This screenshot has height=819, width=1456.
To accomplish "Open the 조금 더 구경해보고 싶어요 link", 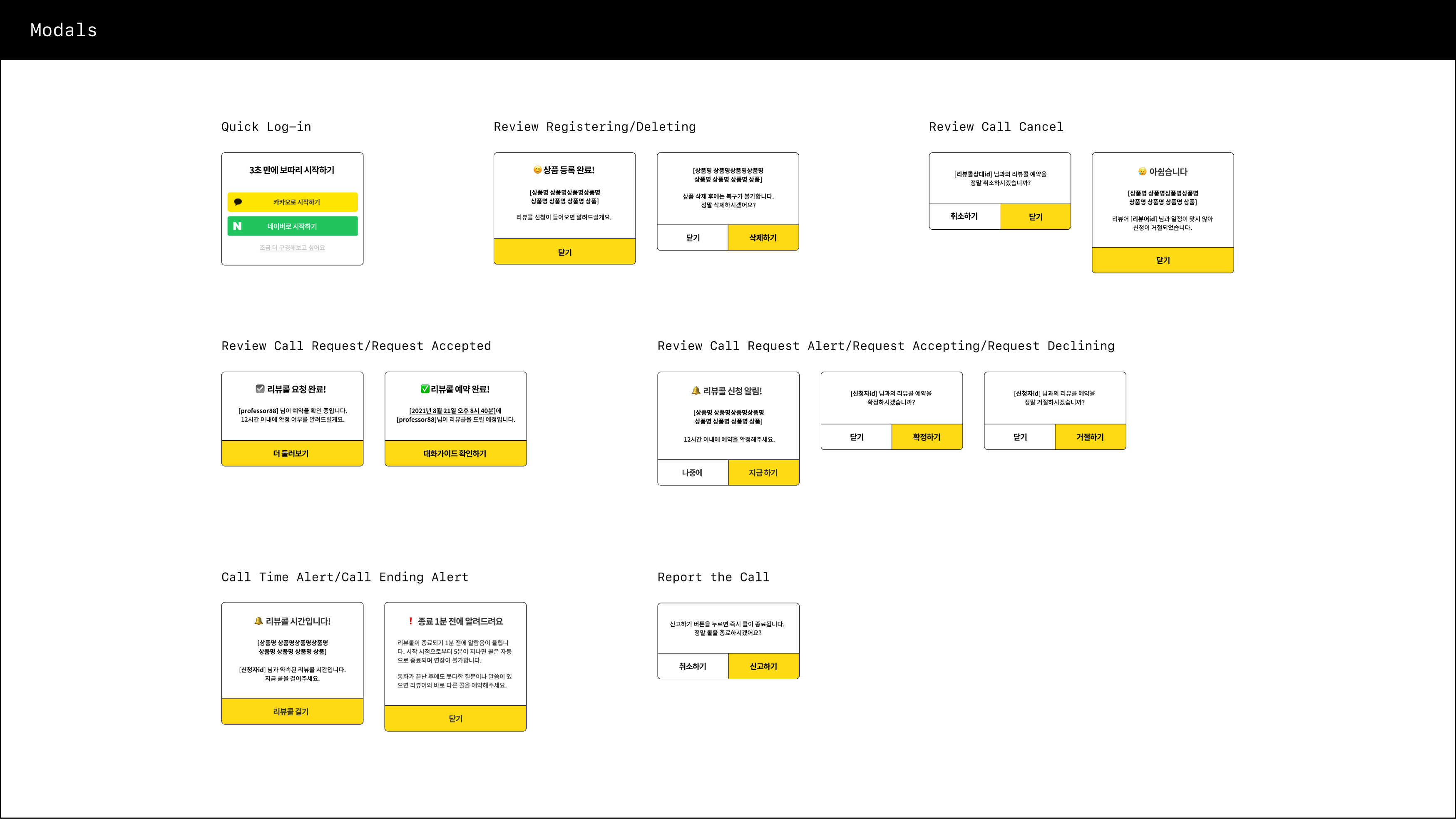I will [292, 248].
